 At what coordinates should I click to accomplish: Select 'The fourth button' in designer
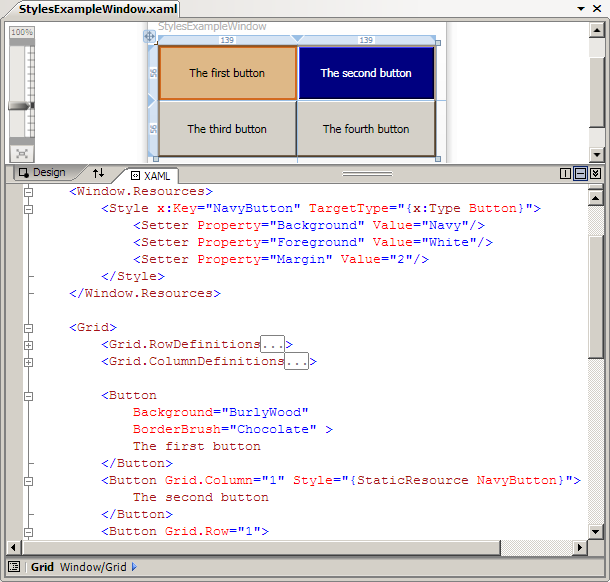pos(366,129)
